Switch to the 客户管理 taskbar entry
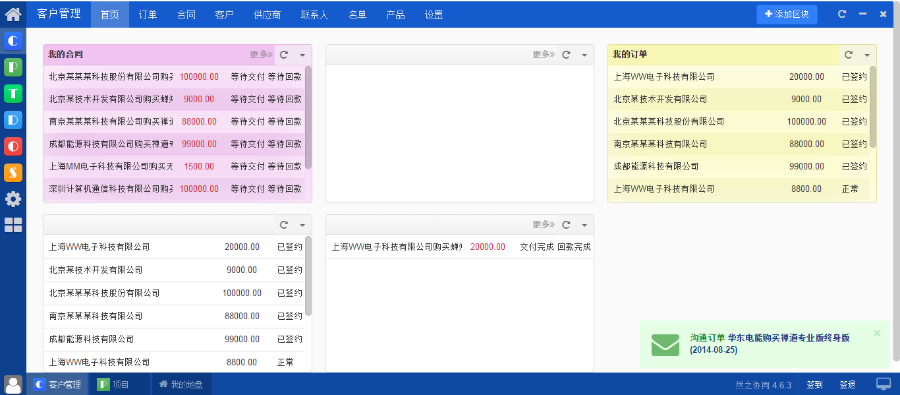 tap(57, 384)
